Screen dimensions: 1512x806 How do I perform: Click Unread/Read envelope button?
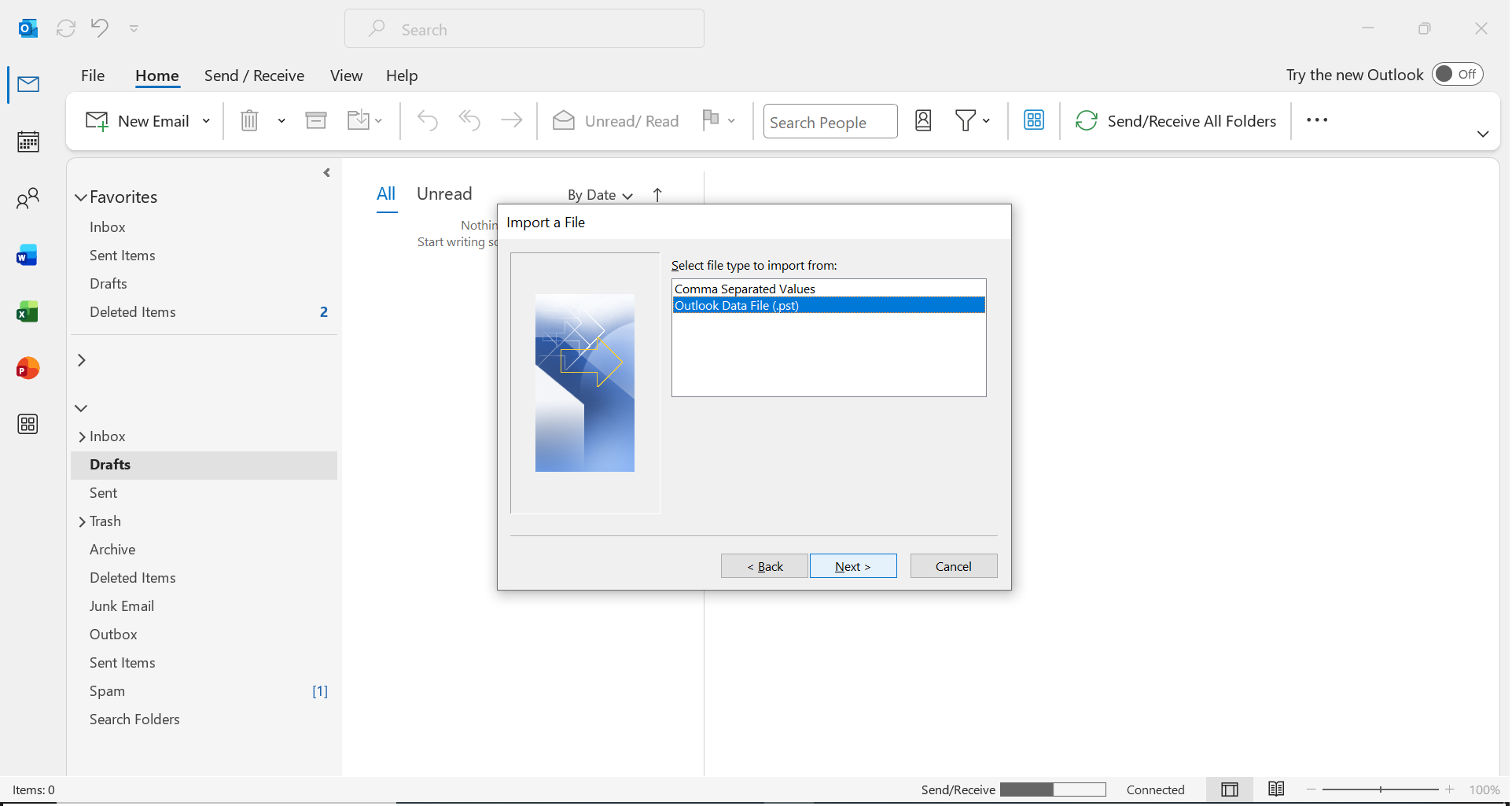click(x=616, y=121)
